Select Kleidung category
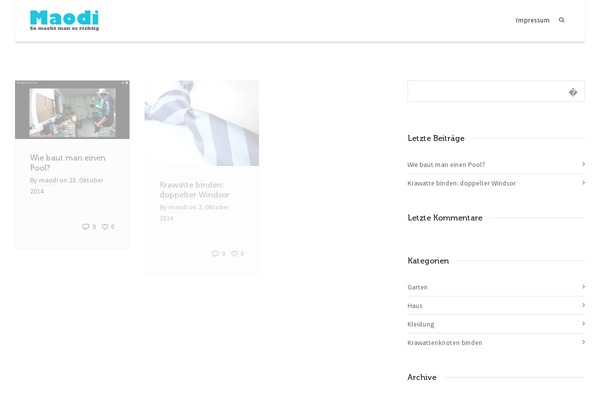The width and height of the screenshot is (600, 400). 421,324
